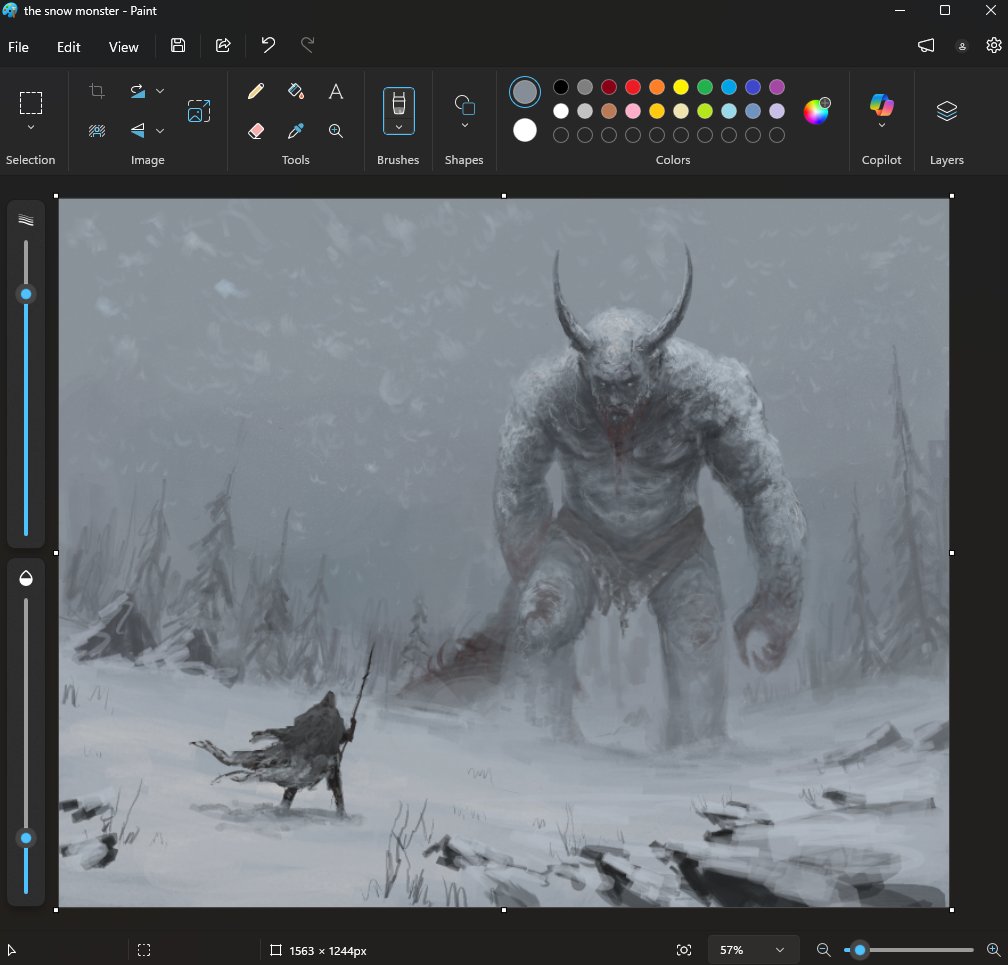
Task: Open the Rotate dropdown arrow
Action: click(x=160, y=91)
